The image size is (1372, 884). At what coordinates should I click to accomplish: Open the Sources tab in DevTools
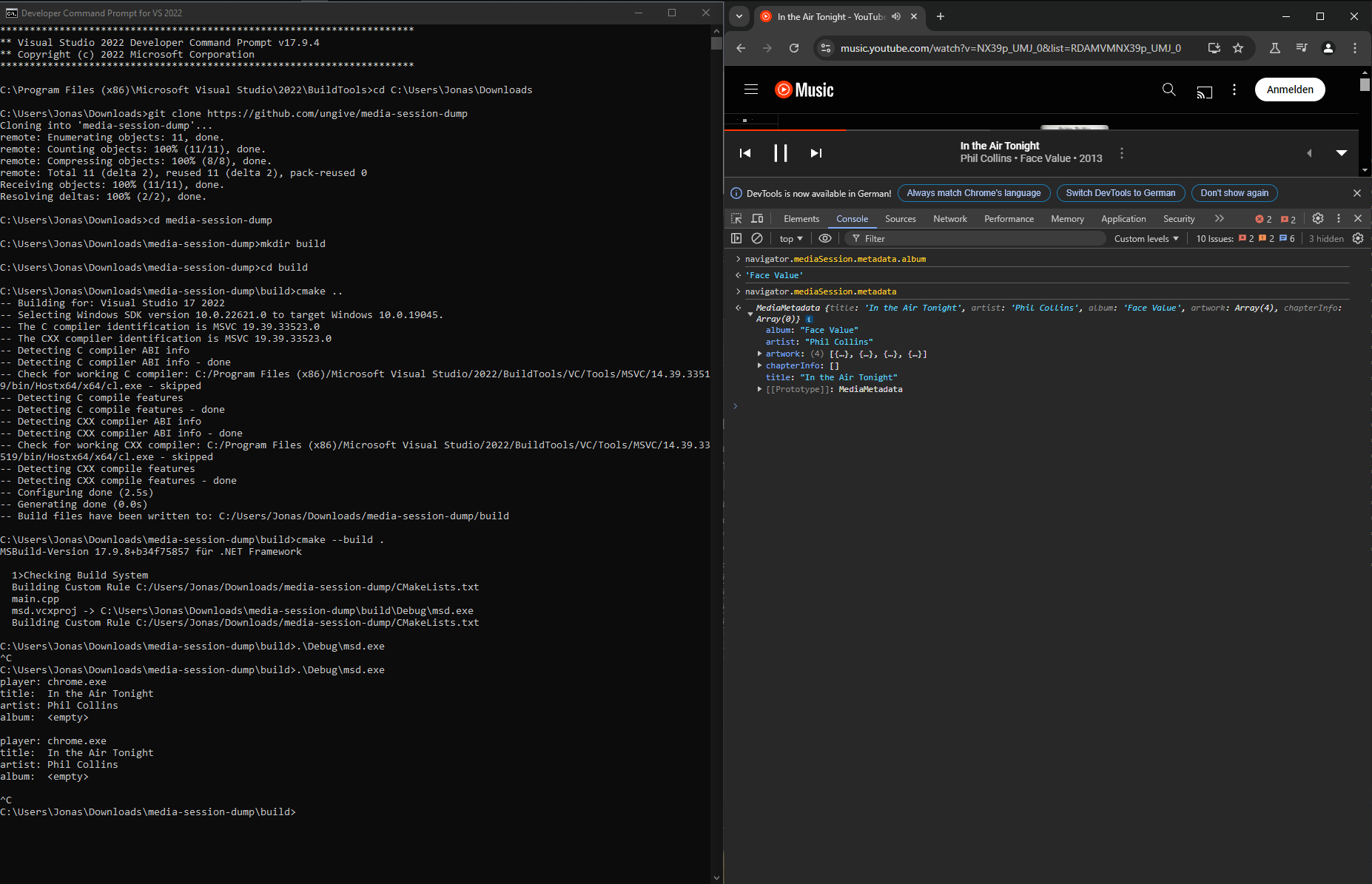pyautogui.click(x=900, y=219)
